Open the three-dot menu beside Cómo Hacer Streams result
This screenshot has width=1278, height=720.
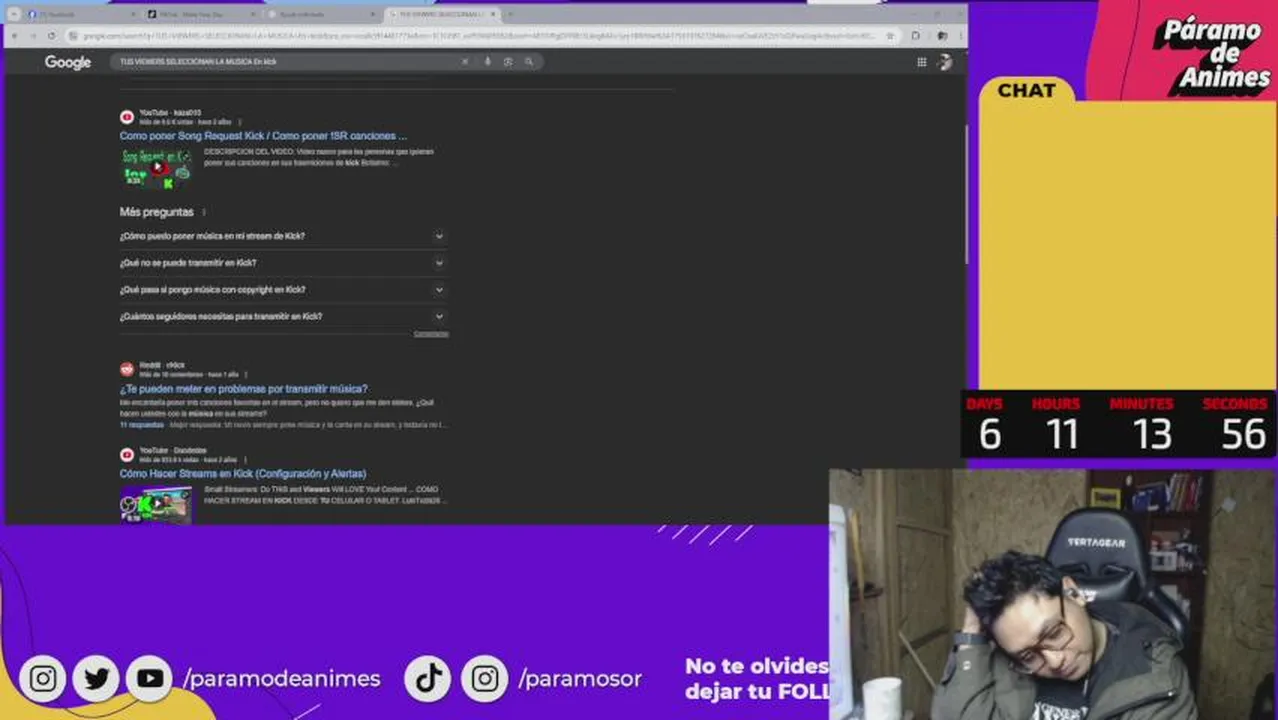pos(246,460)
